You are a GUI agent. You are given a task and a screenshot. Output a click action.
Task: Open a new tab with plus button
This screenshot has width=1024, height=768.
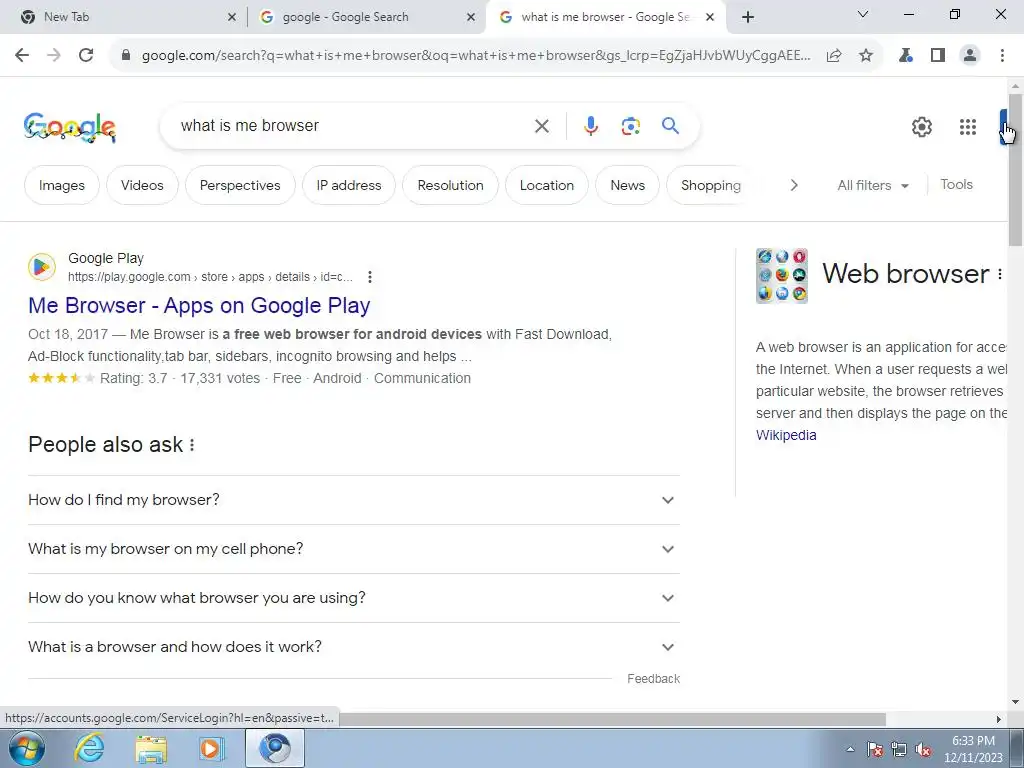tap(748, 17)
